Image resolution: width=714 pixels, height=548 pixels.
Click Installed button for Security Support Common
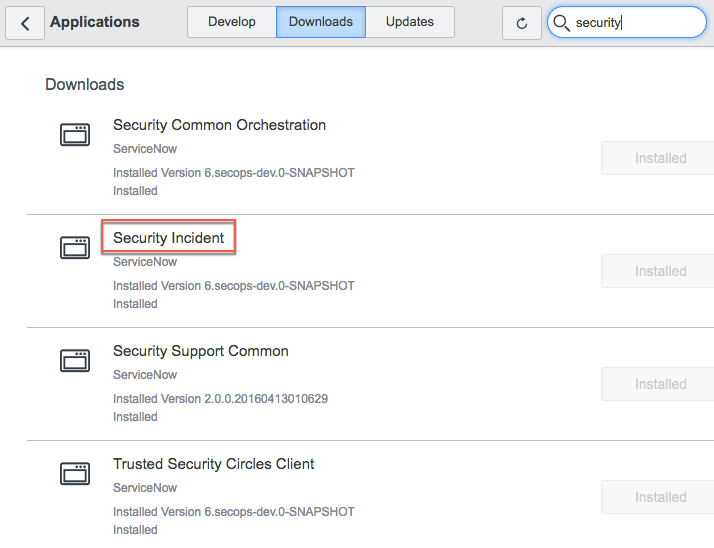(x=660, y=384)
